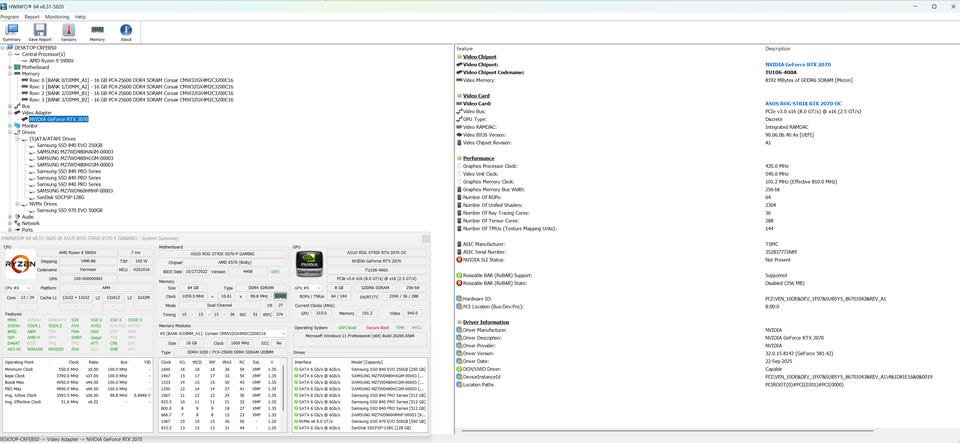
Task: Select Row: 0 [BANK 0/DIMM_A1] memory entry
Action: click(x=131, y=80)
